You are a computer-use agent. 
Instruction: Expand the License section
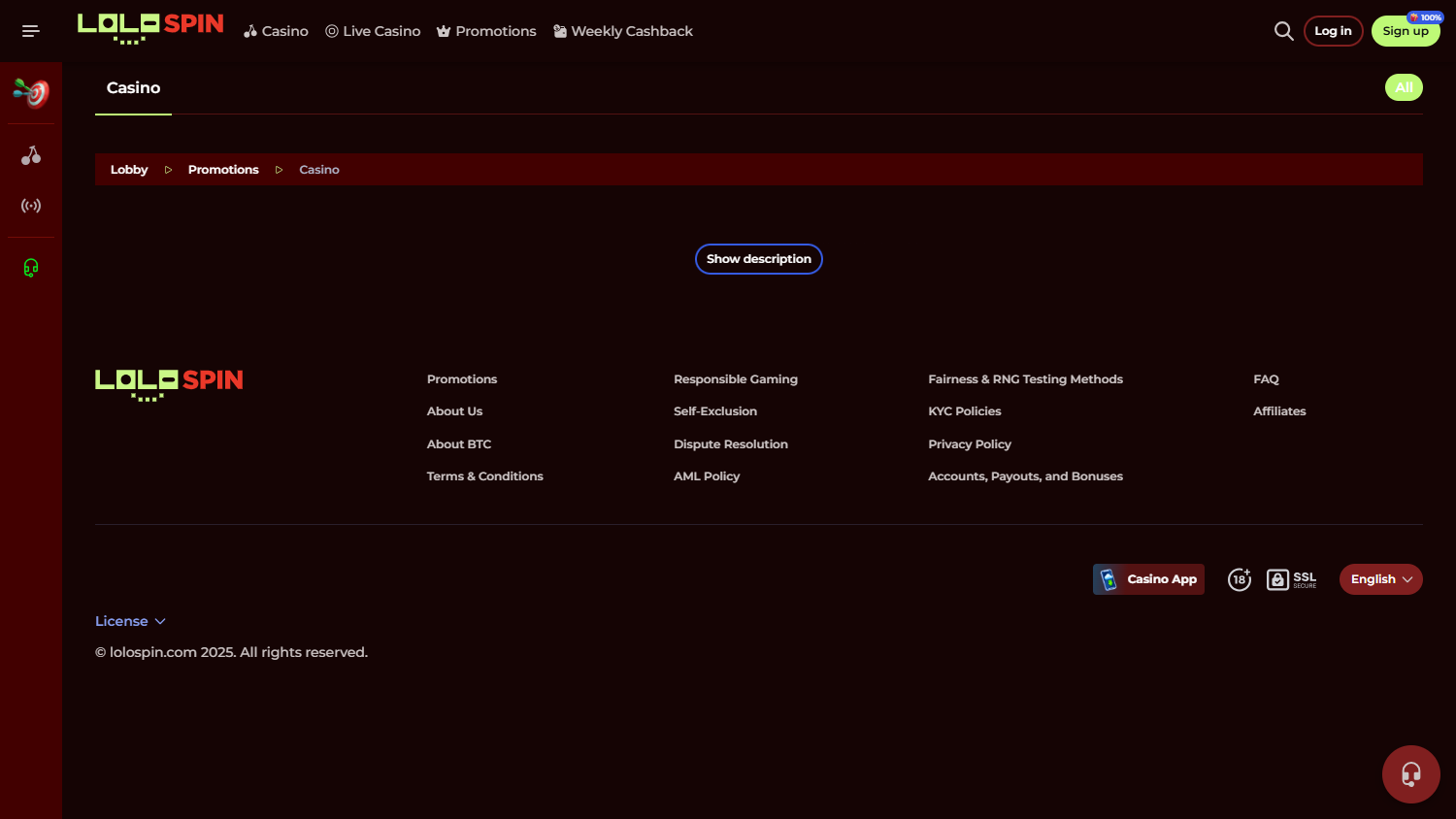(x=130, y=621)
